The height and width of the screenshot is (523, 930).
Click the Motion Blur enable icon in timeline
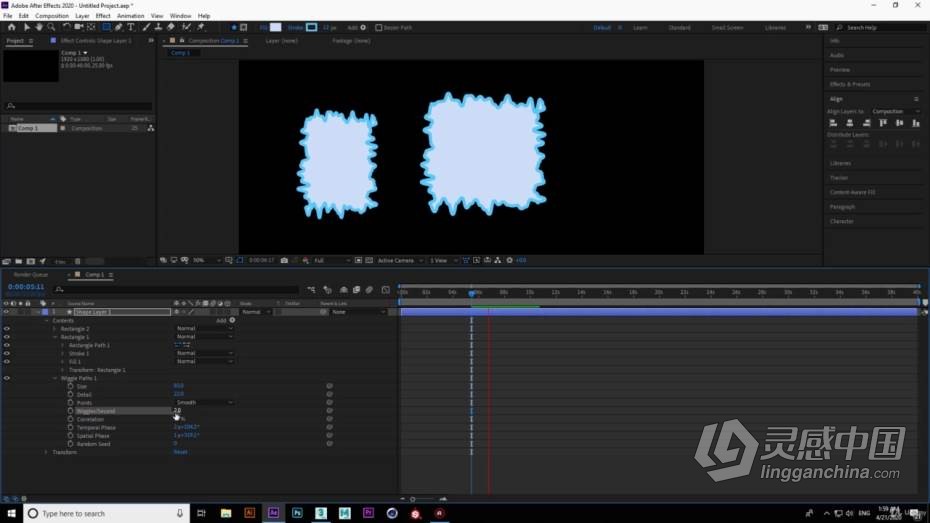pyautogui.click(x=369, y=289)
